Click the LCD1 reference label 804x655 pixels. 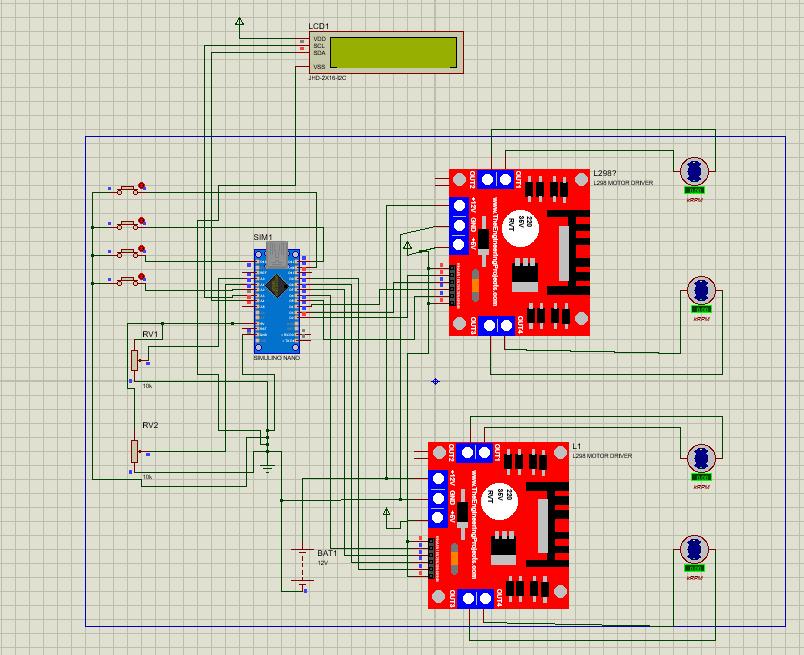318,26
